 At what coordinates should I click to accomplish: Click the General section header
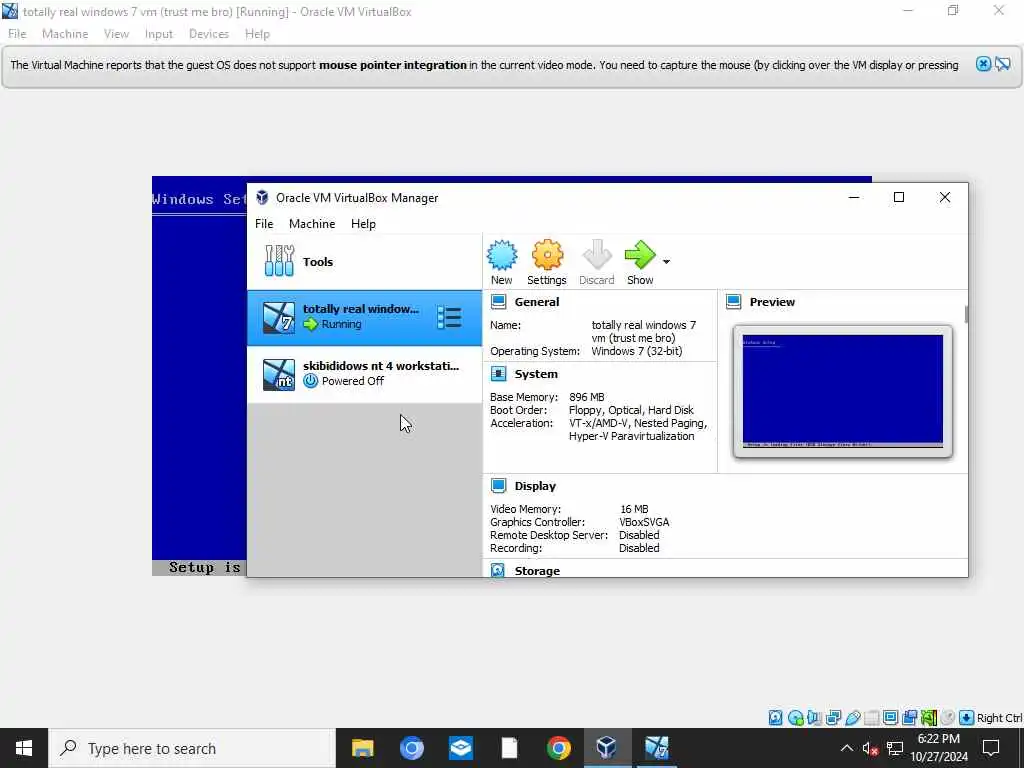tap(536, 302)
